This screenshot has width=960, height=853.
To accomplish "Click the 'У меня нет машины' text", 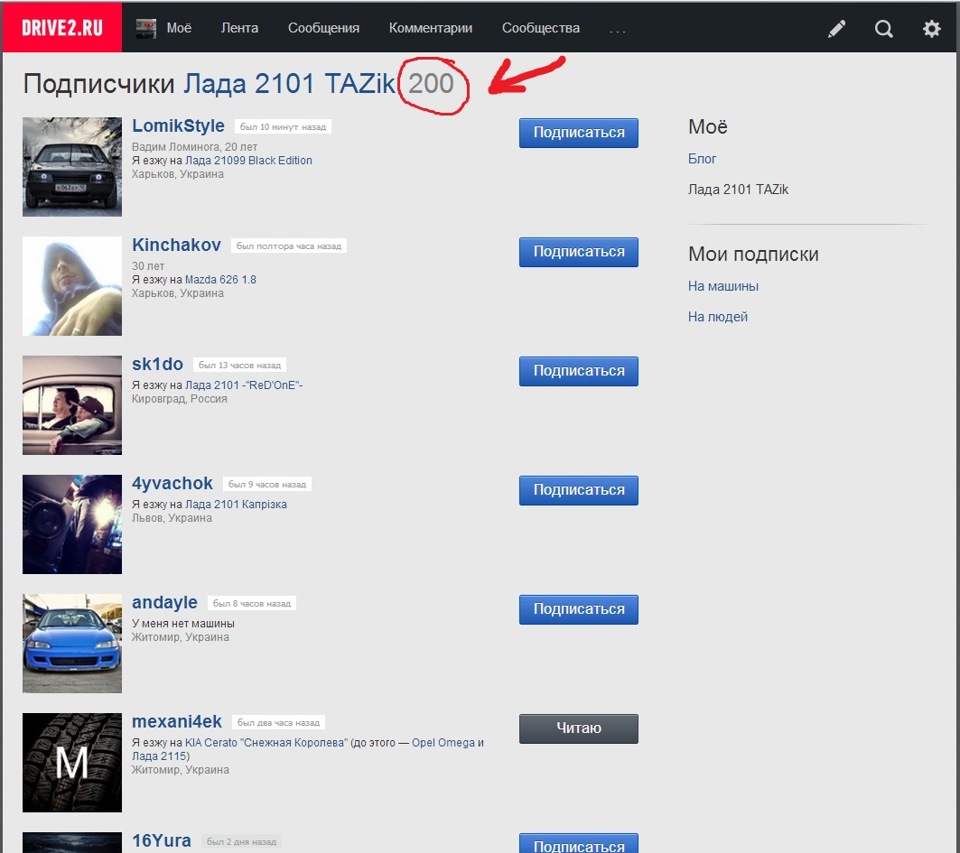I will pyautogui.click(x=183, y=623).
